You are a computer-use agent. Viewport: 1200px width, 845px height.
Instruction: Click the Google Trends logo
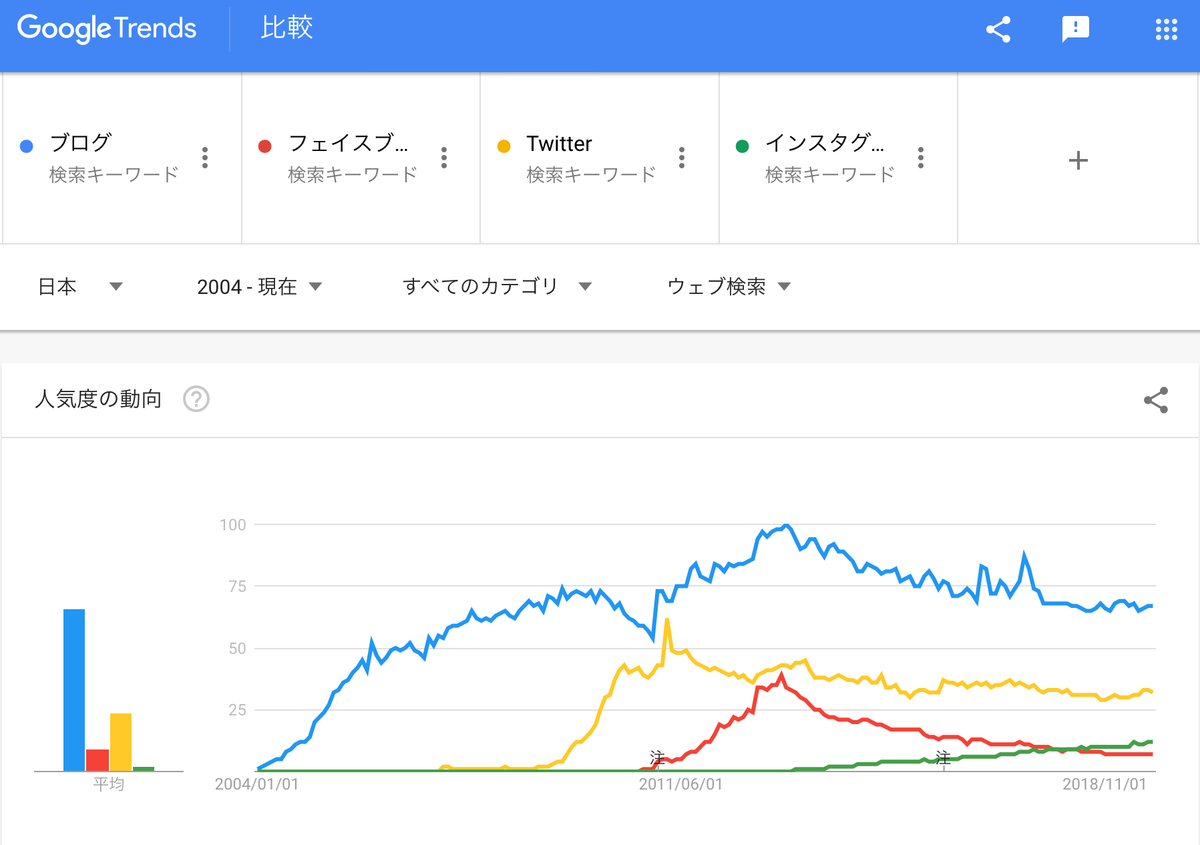tap(106, 29)
